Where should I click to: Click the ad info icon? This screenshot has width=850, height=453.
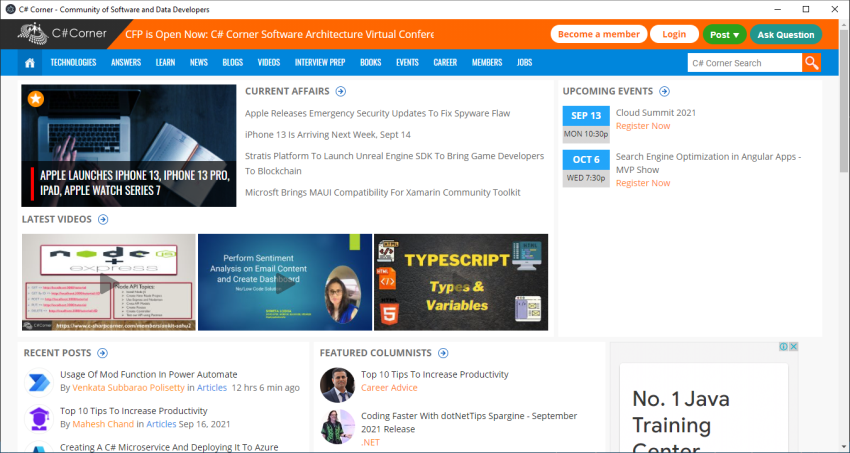(x=783, y=347)
